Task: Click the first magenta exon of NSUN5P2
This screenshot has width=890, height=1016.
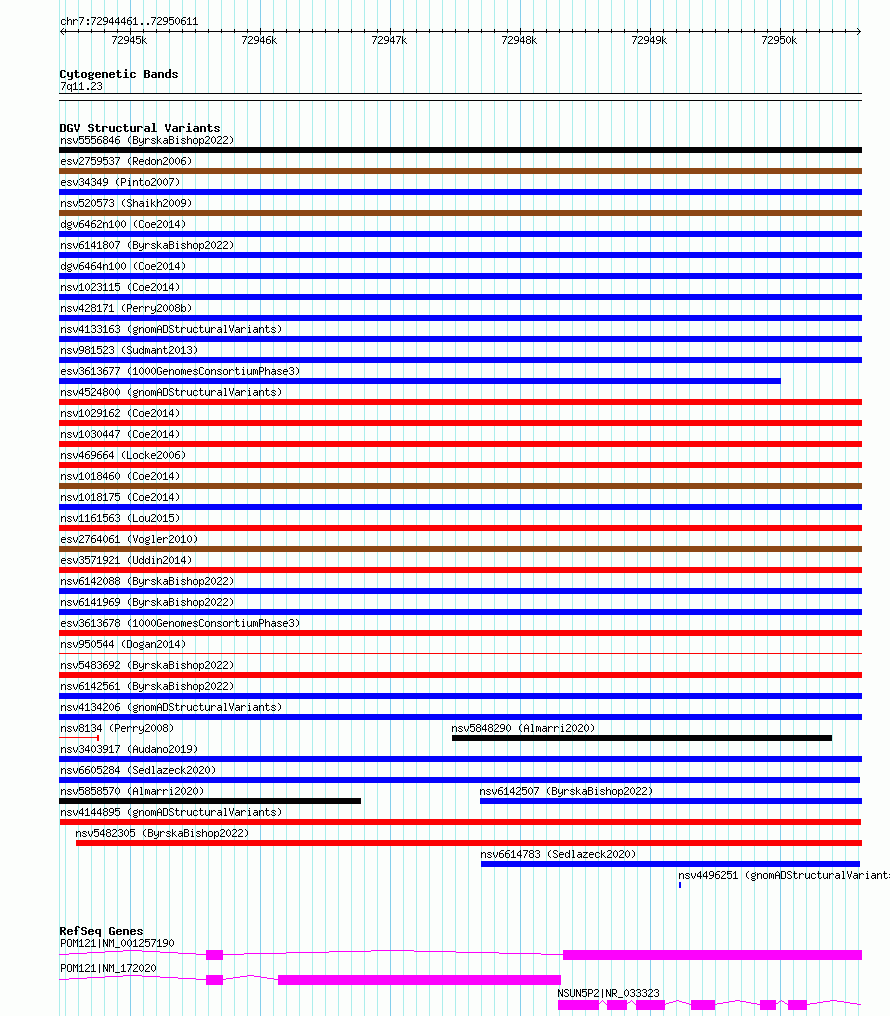Action: click(578, 1005)
